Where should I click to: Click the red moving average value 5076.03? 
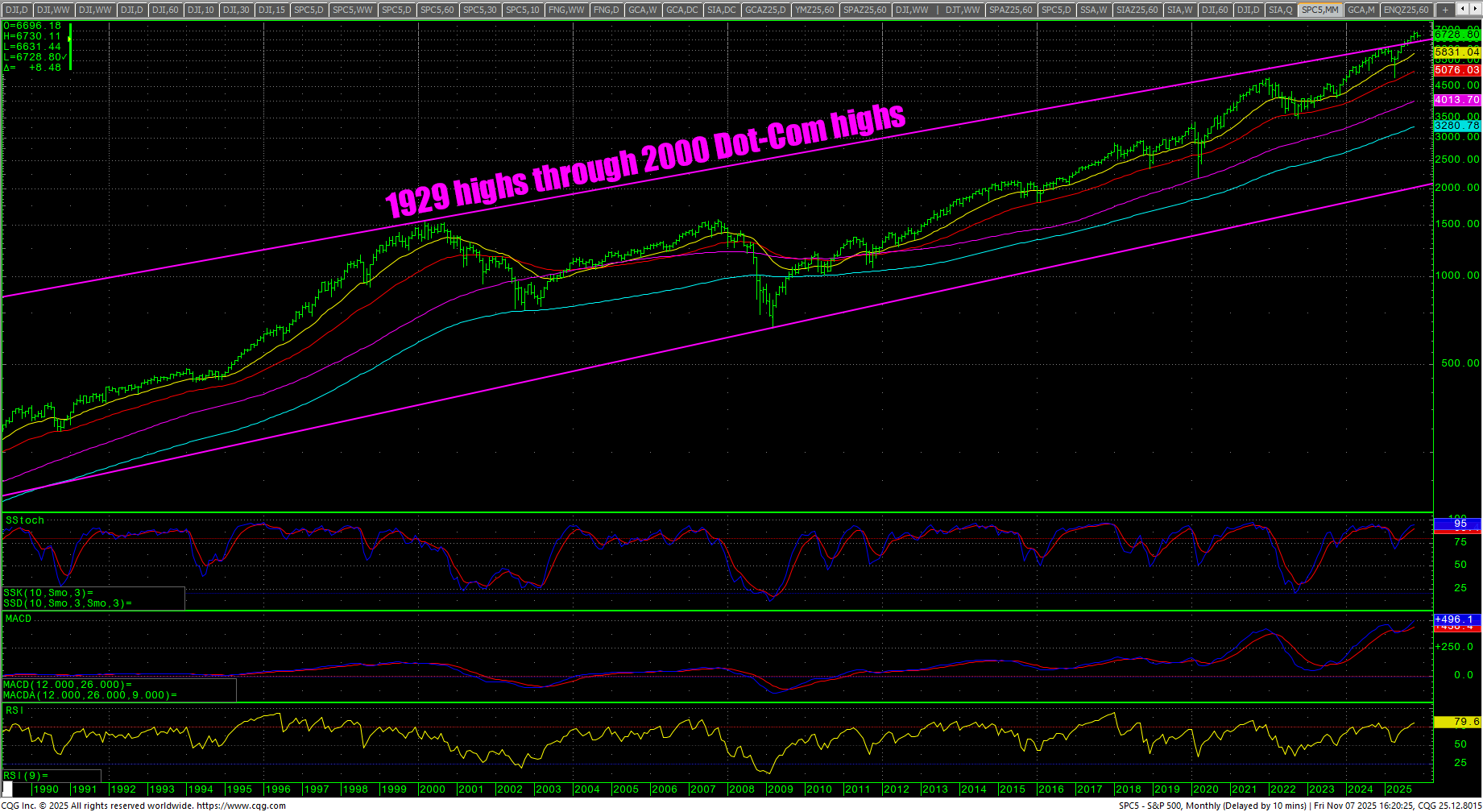1457,70
